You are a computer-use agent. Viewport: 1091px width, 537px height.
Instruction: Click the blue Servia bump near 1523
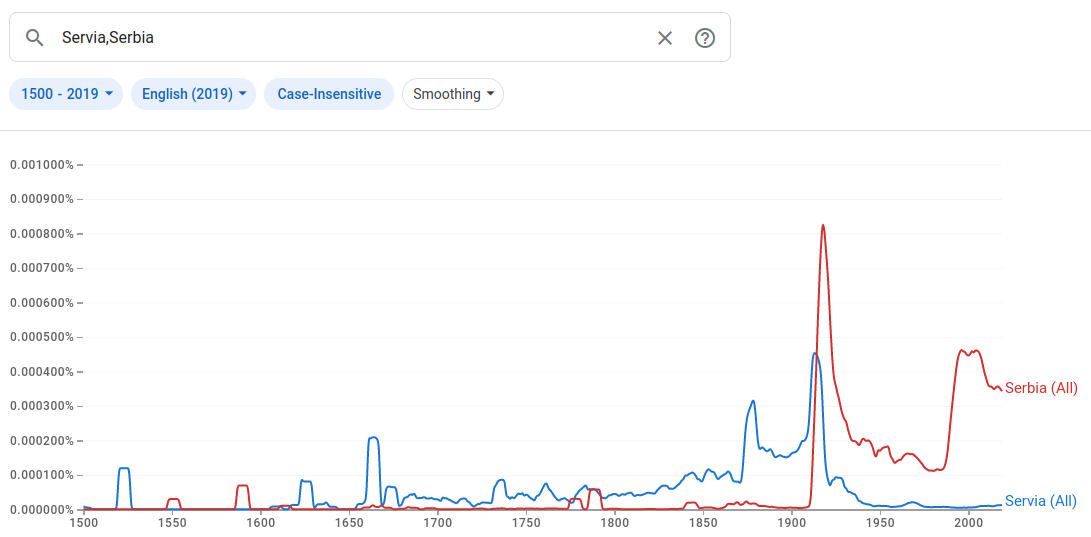[x=124, y=468]
